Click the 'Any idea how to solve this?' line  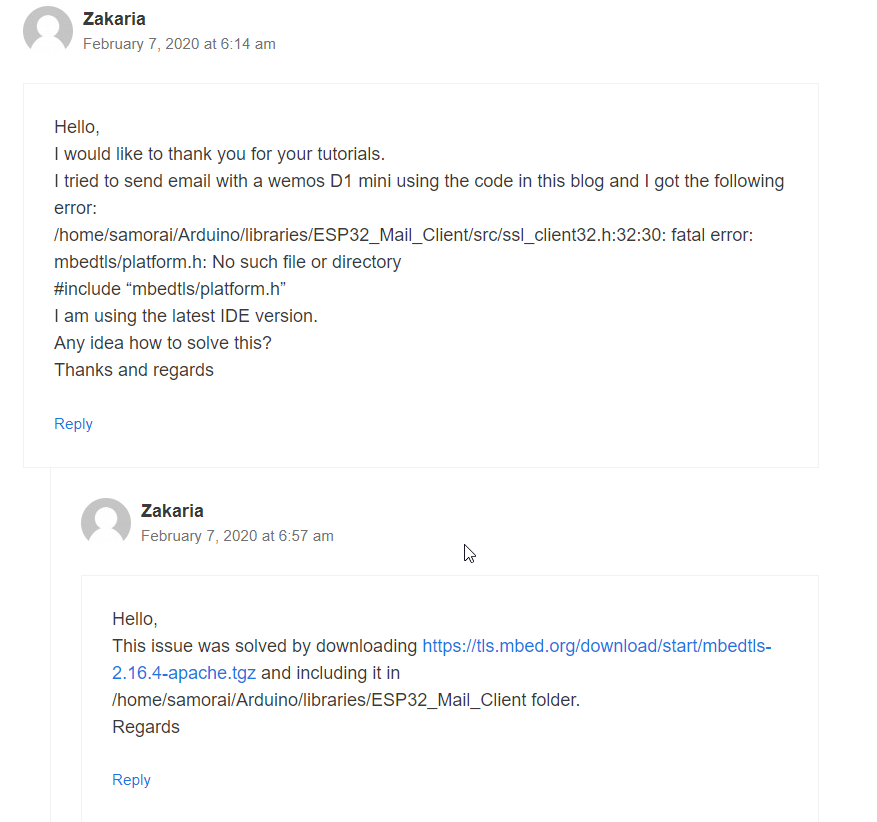pos(162,343)
